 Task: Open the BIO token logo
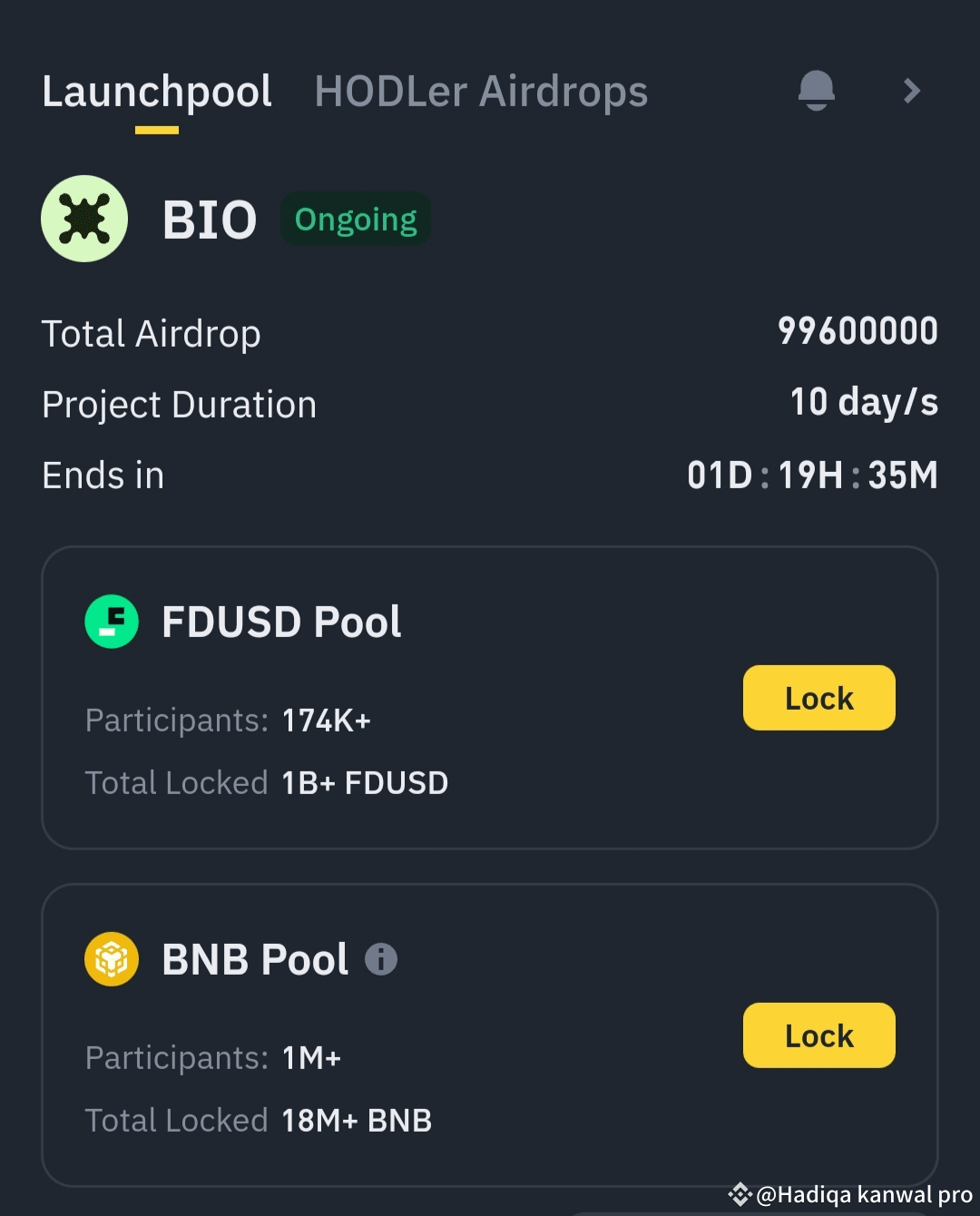(84, 219)
